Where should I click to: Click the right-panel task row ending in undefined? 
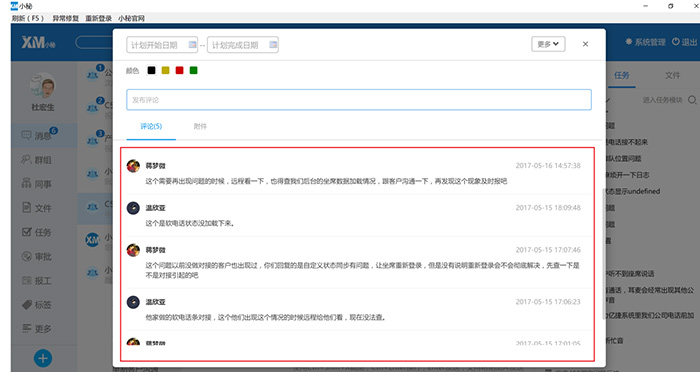pyautogui.click(x=633, y=191)
